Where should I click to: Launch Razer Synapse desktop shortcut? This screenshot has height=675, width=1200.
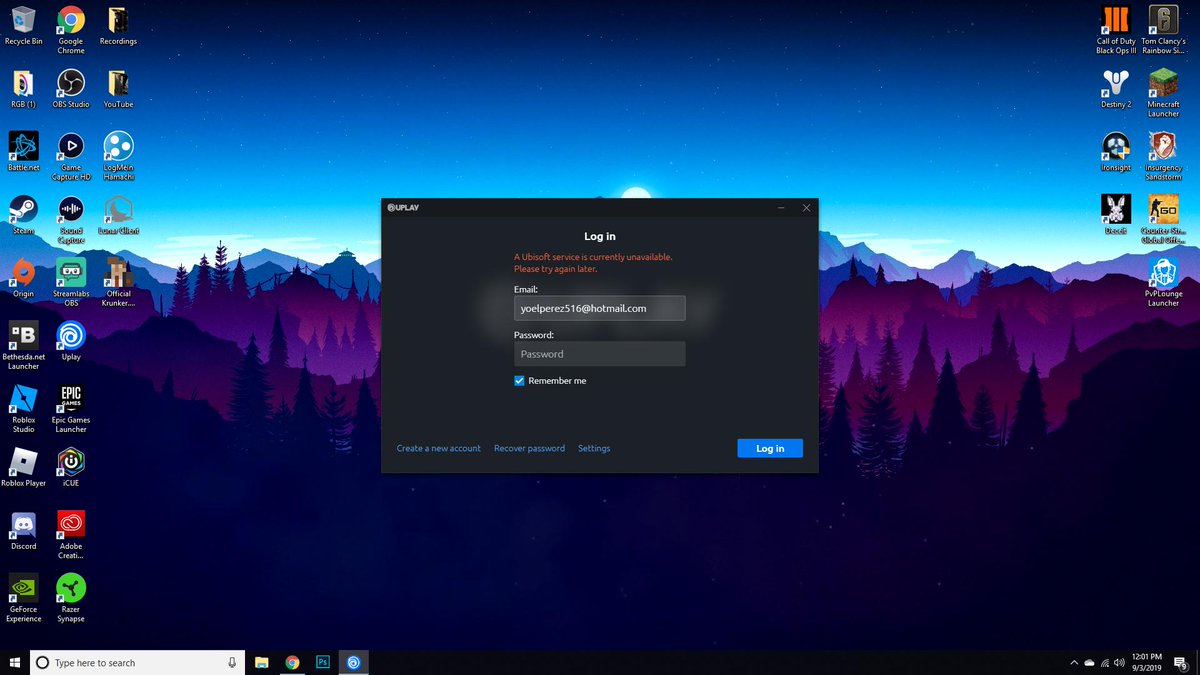click(x=70, y=597)
